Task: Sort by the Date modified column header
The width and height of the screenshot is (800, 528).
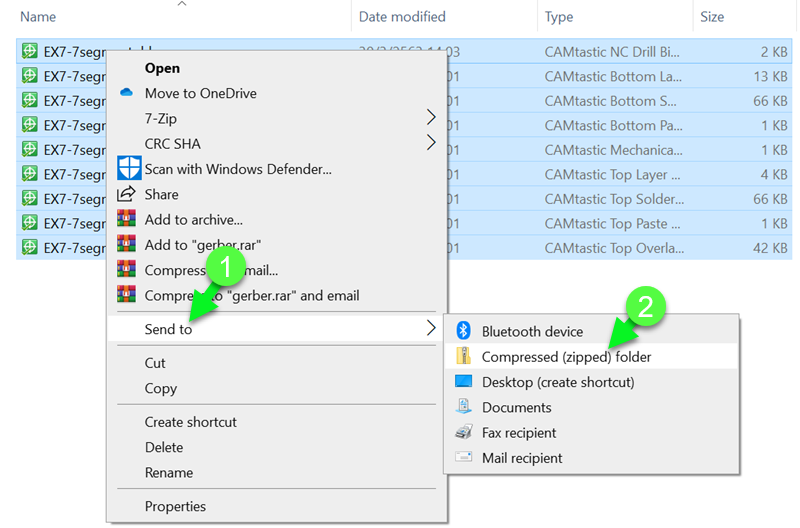Action: [402, 17]
